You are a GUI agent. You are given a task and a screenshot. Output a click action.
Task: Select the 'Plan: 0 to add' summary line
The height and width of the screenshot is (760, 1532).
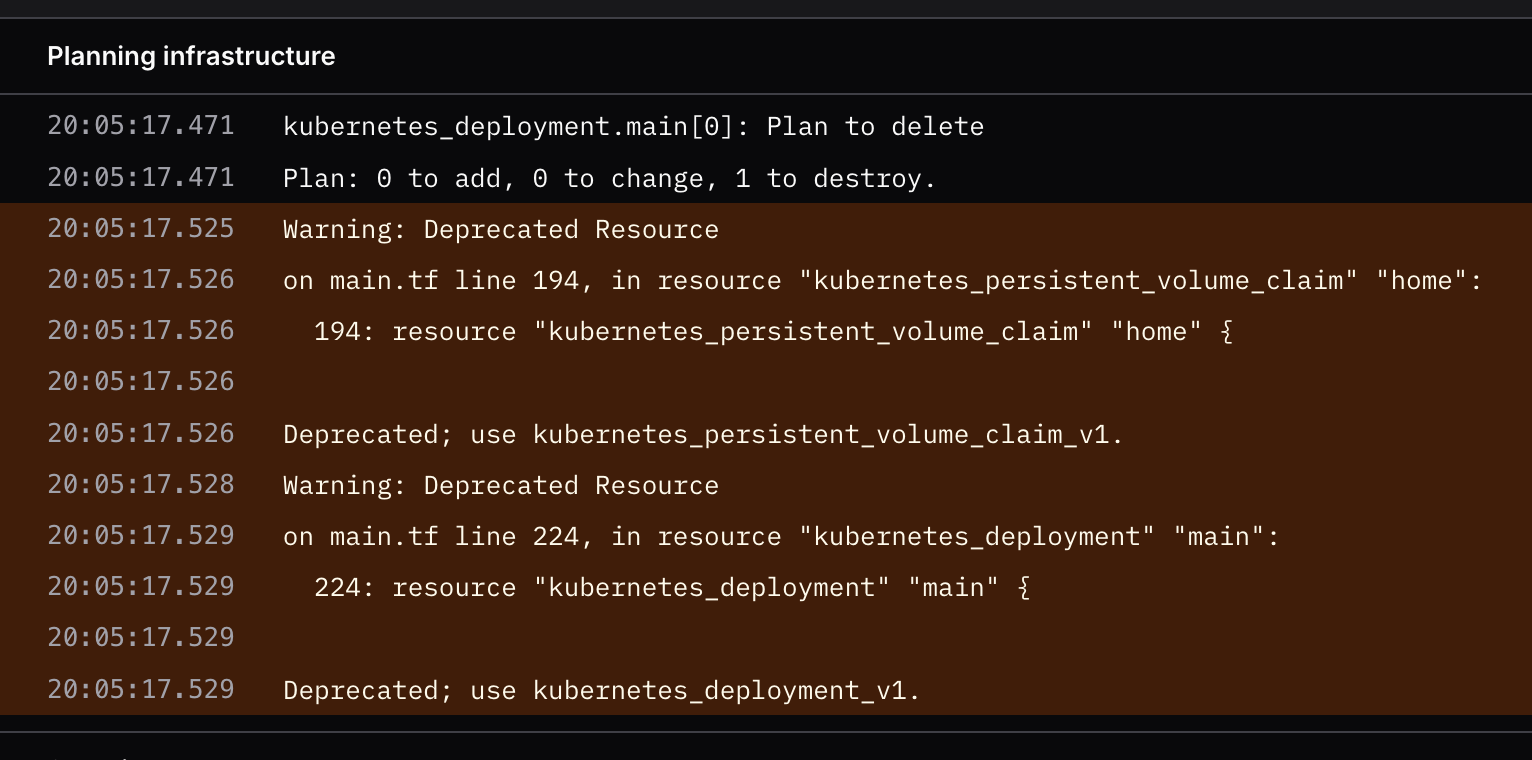click(x=609, y=179)
